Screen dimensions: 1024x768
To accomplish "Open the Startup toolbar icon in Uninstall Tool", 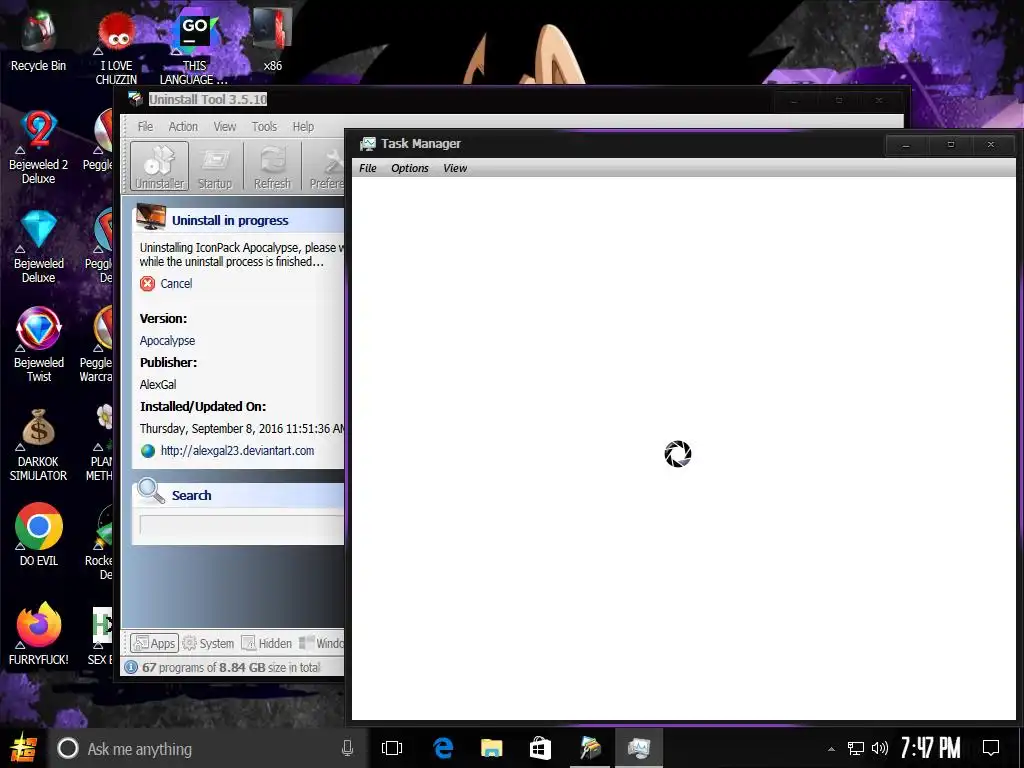I will pos(215,167).
